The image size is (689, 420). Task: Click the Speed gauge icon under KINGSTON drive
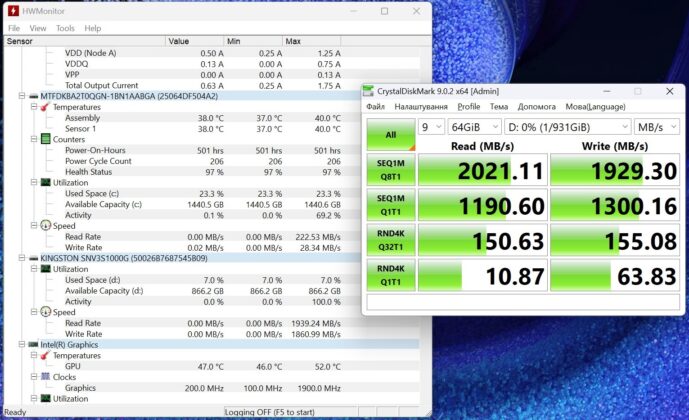(x=45, y=312)
